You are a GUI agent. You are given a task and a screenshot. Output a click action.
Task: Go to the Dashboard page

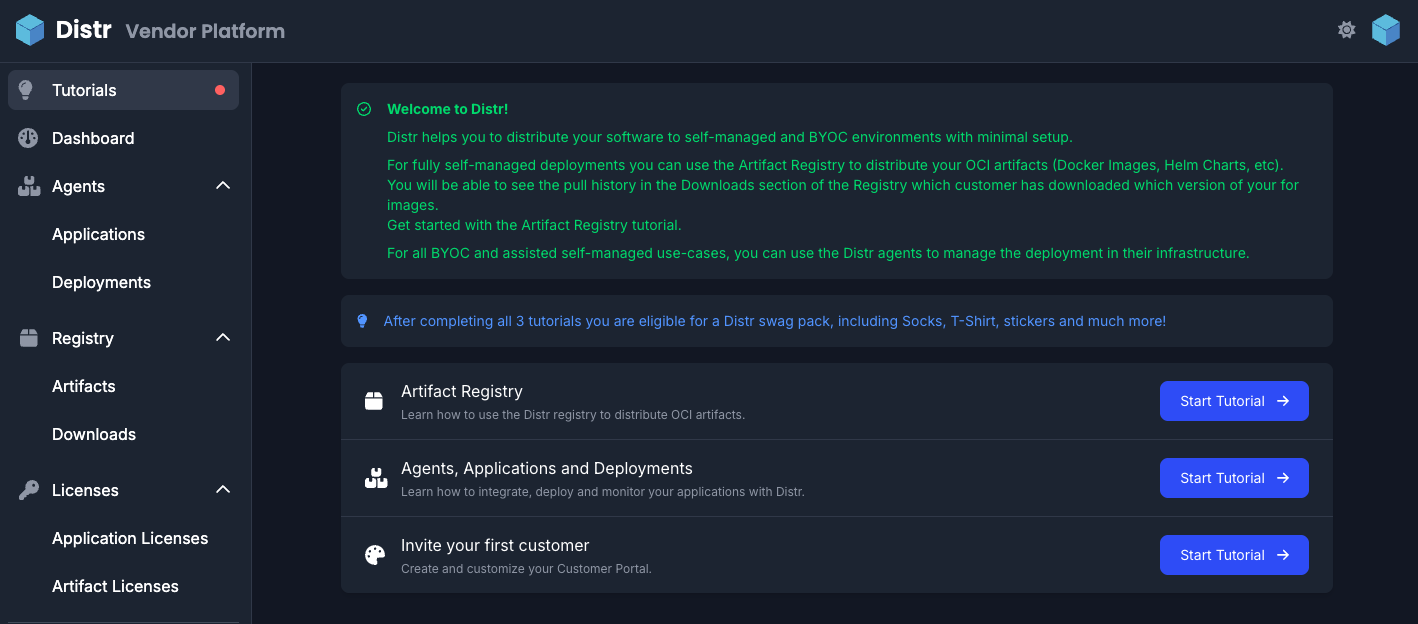(123, 138)
